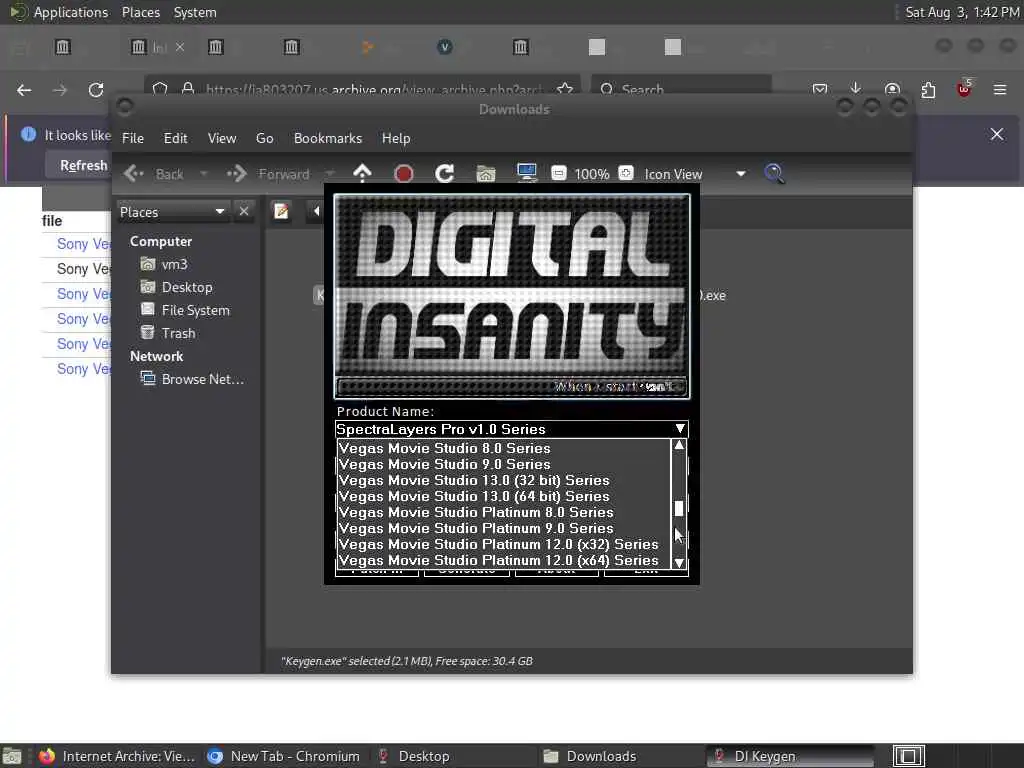Open the Help menu
The width and height of the screenshot is (1024, 768).
pos(396,138)
